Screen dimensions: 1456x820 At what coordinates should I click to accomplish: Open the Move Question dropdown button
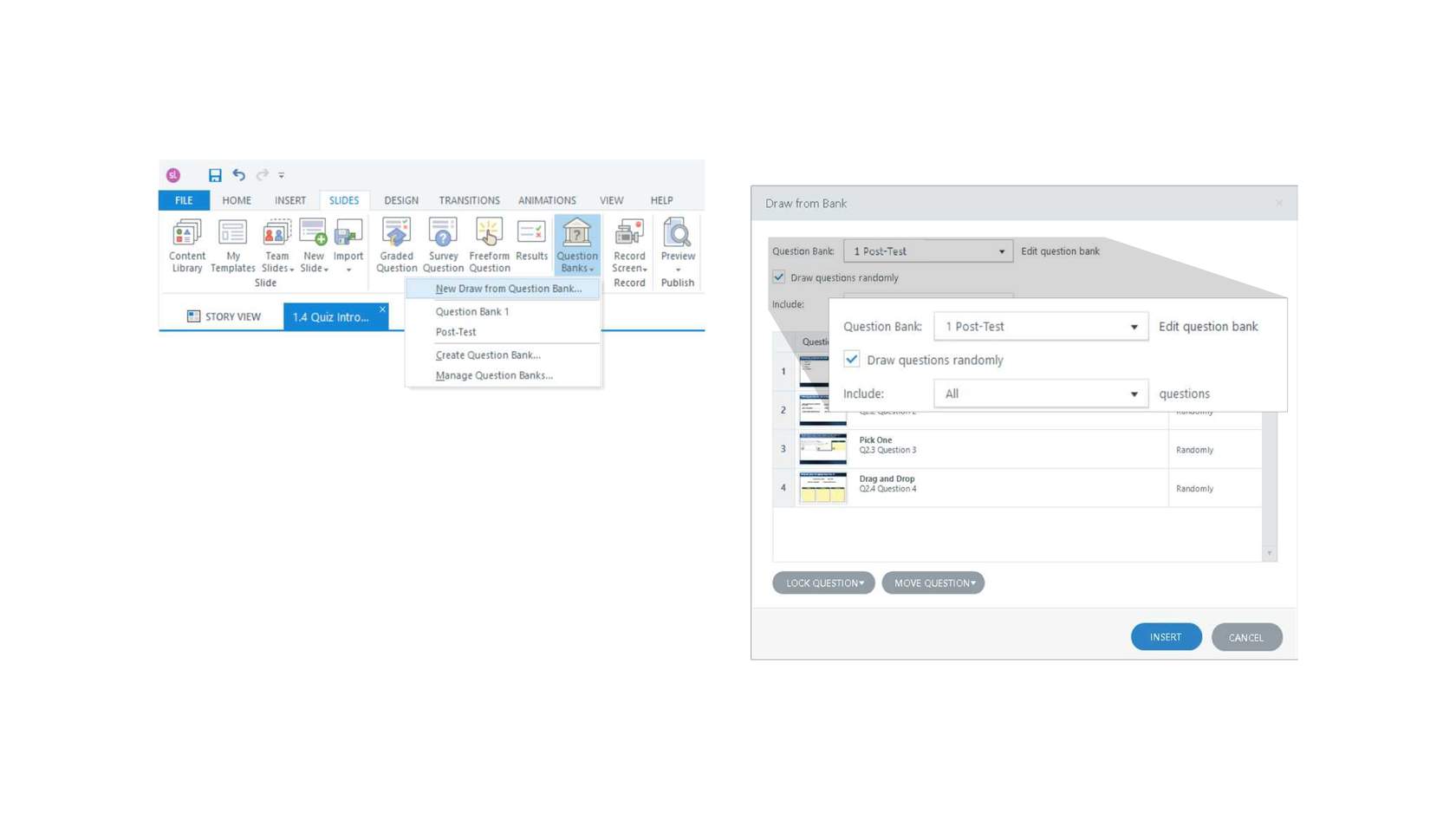933,583
